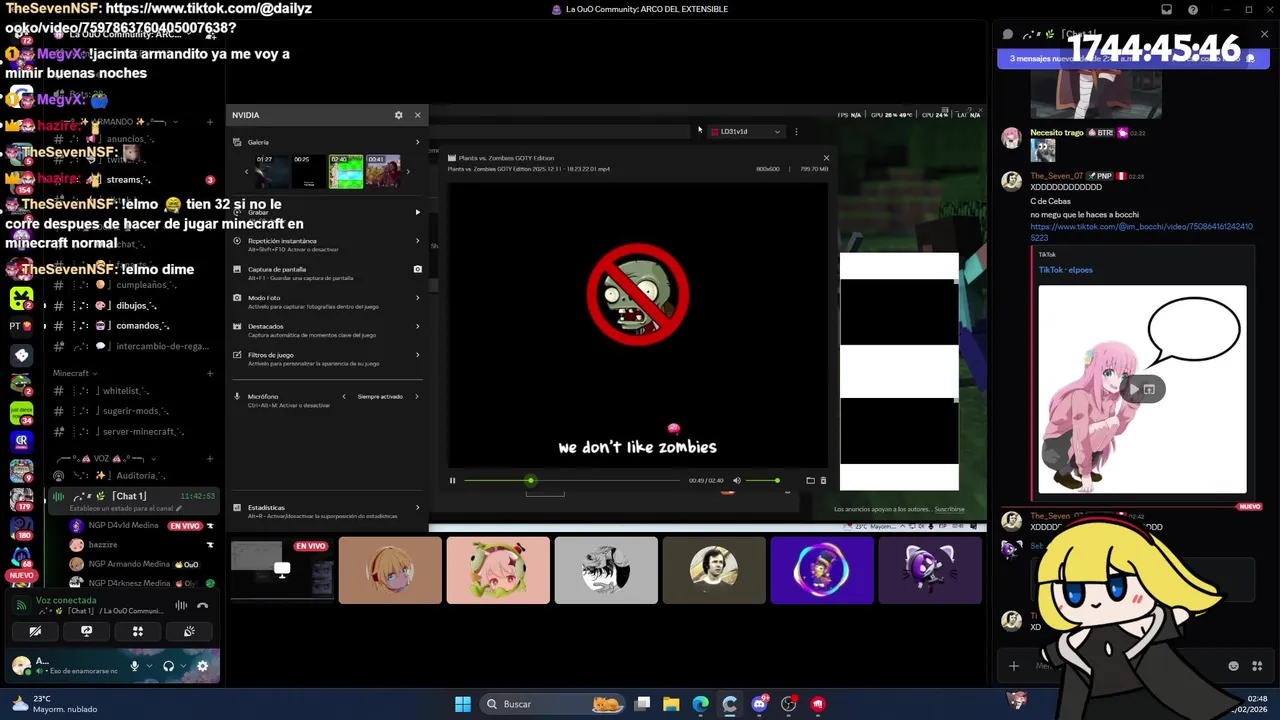Open attachment plus button in chat
This screenshot has width=1280, height=720.
pyautogui.click(x=1014, y=666)
